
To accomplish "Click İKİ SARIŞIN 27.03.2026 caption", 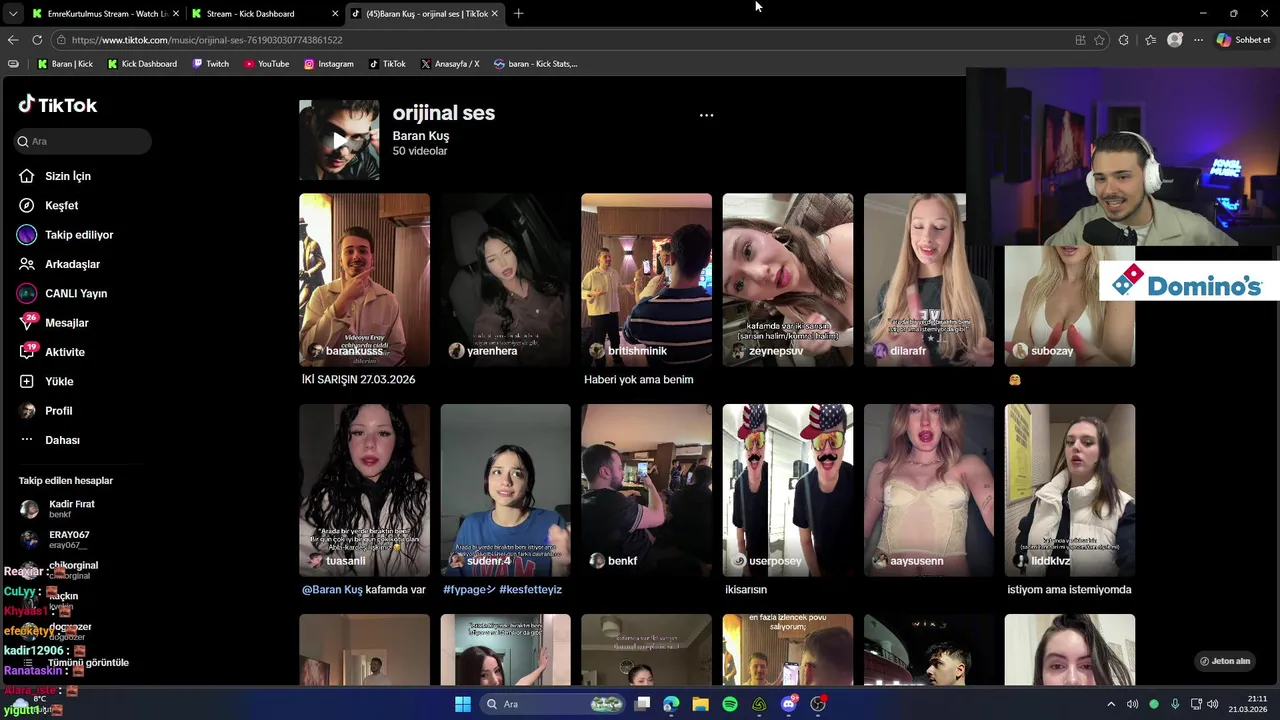I will pos(358,380).
